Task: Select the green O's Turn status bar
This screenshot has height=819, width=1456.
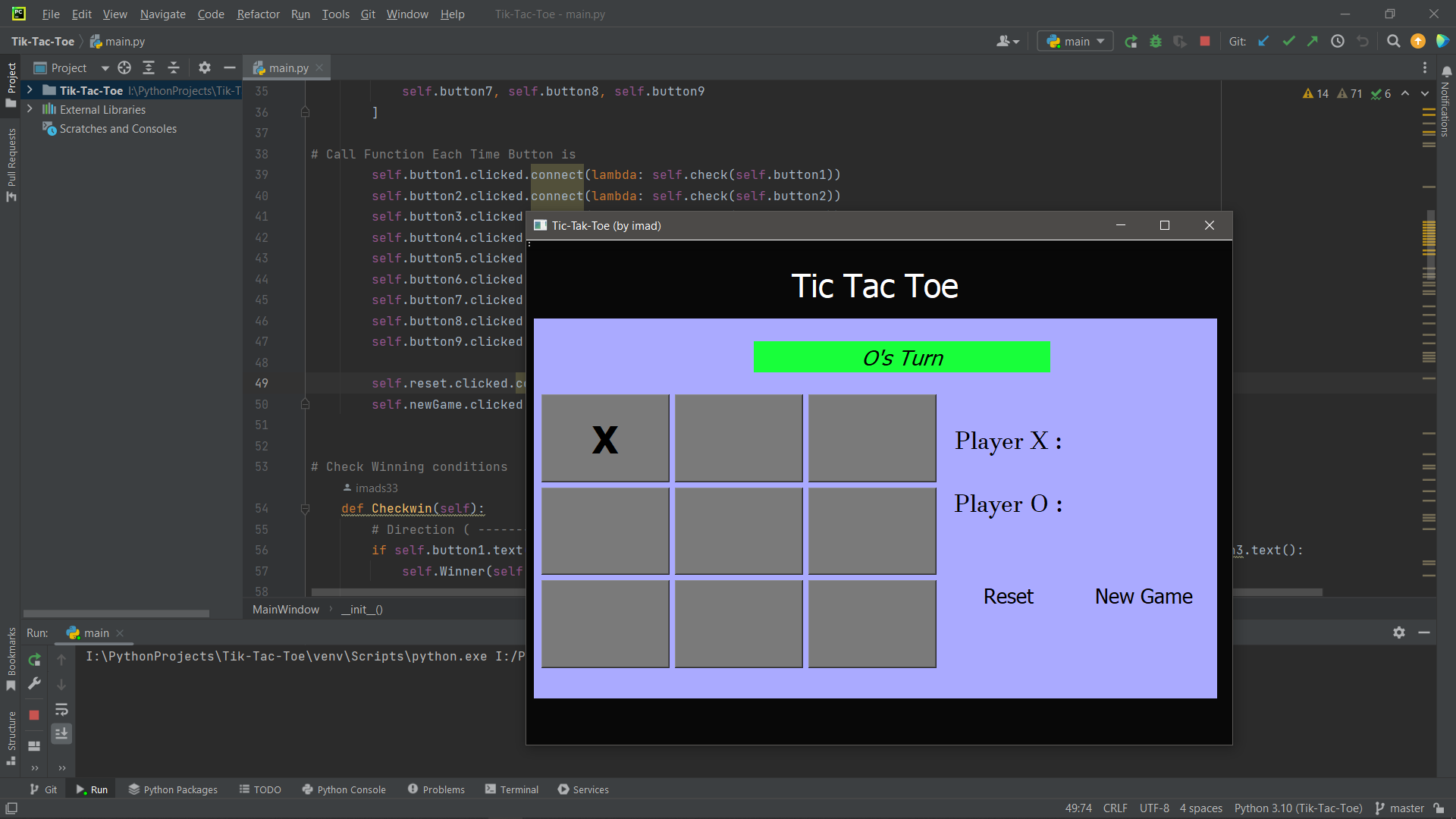Action: [x=902, y=356]
